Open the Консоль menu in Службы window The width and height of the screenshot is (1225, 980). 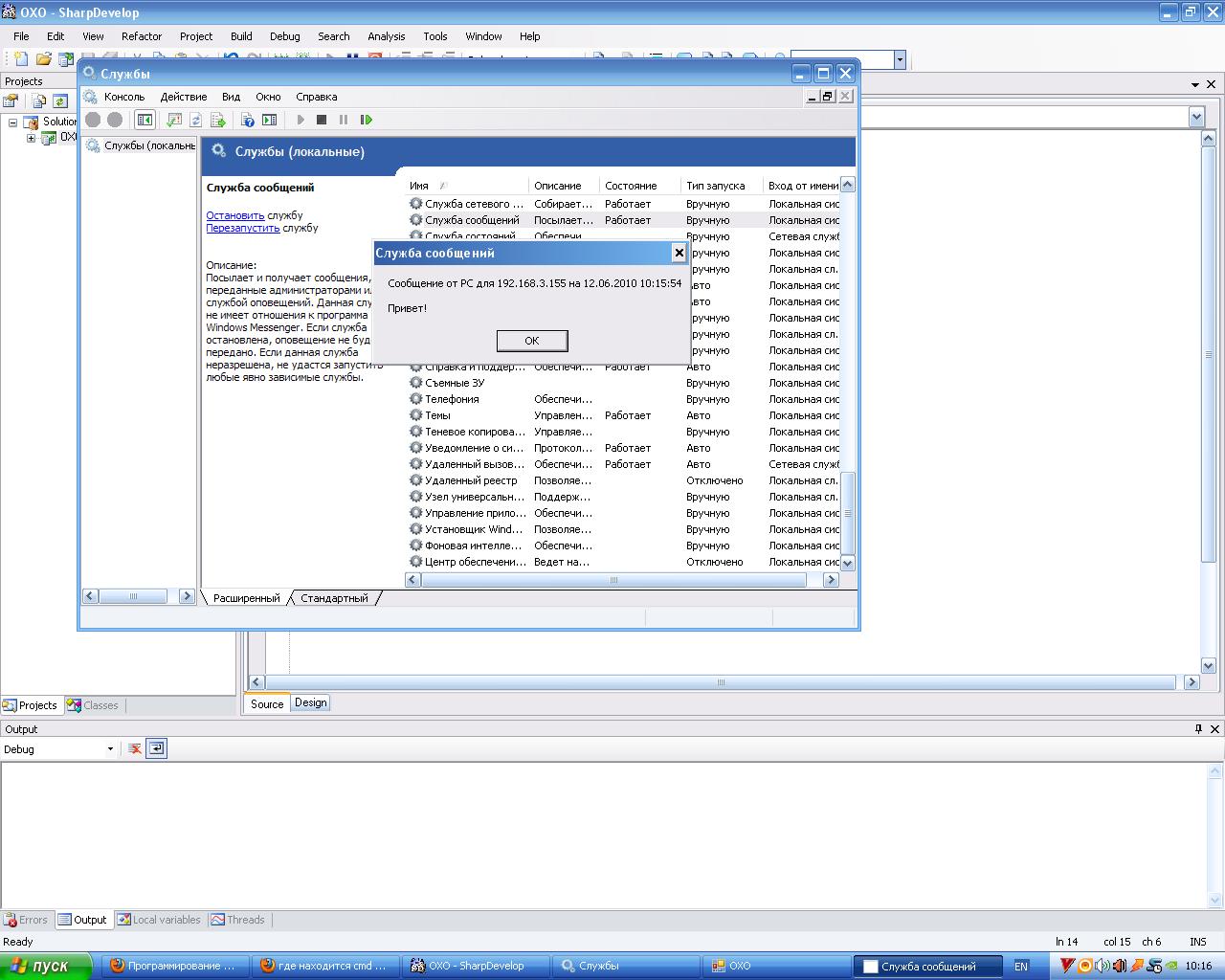click(124, 97)
